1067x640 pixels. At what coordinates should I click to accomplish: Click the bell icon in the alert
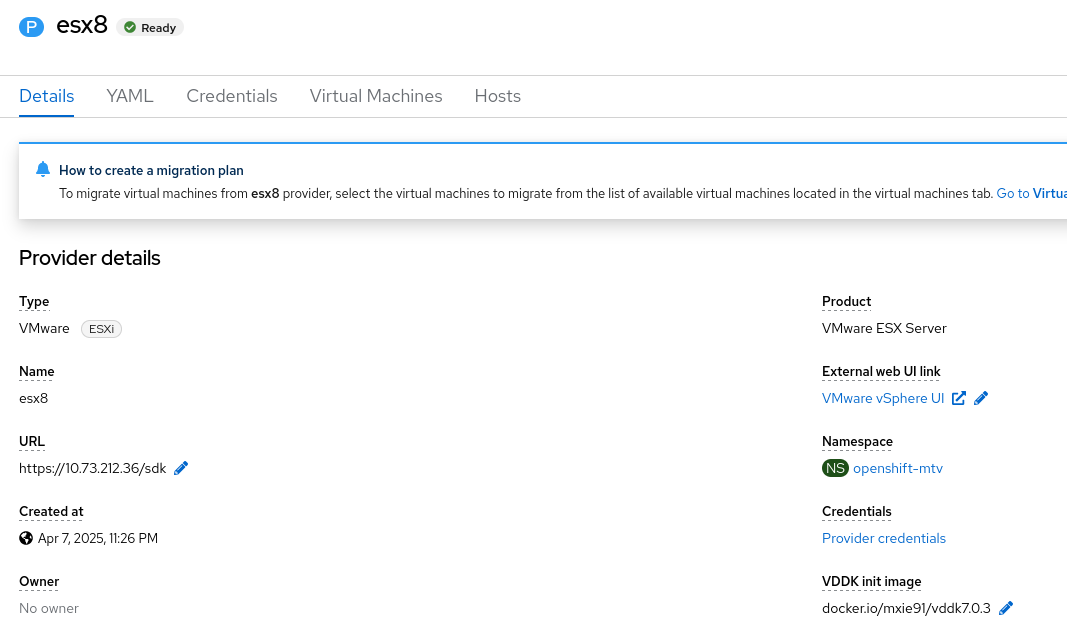click(x=42, y=169)
